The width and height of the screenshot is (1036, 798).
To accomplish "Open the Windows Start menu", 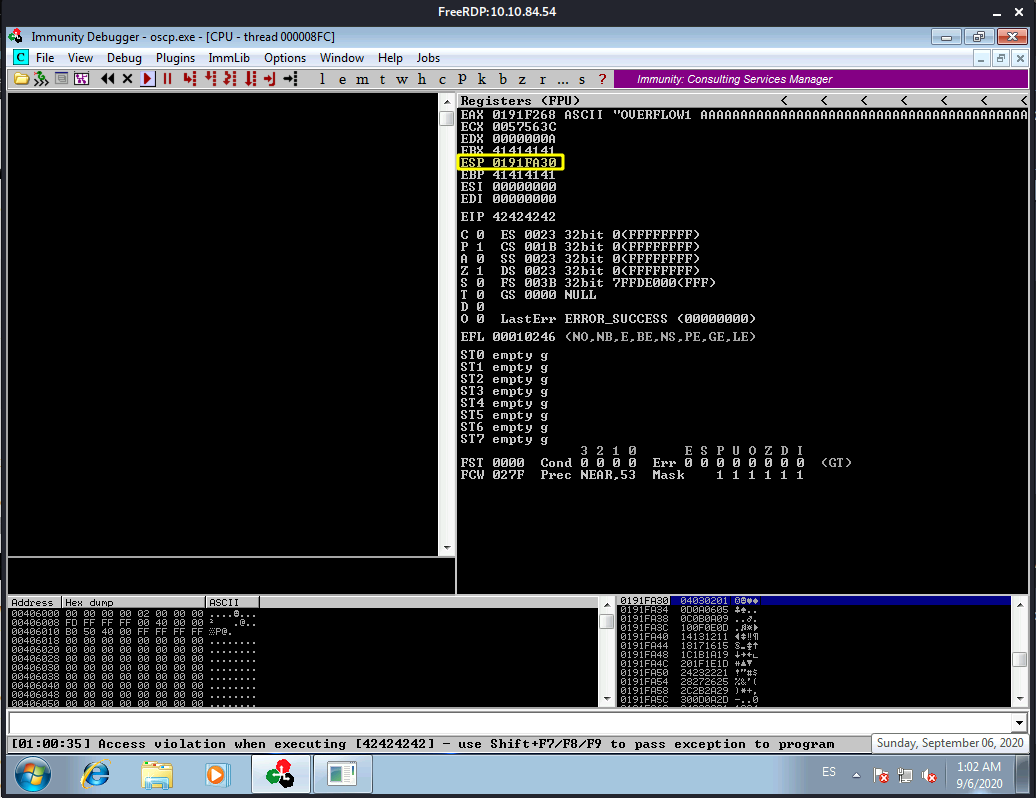I will coord(32,774).
